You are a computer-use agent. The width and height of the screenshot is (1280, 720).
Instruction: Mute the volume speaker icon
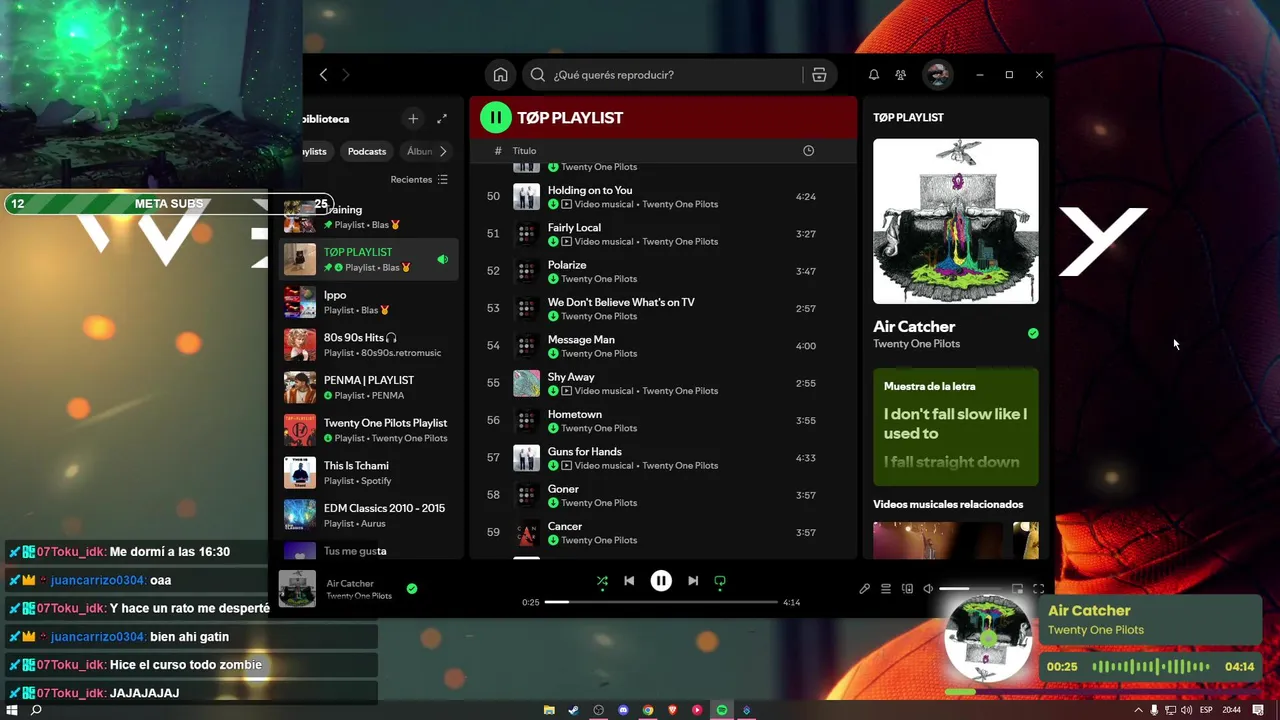[x=928, y=589]
